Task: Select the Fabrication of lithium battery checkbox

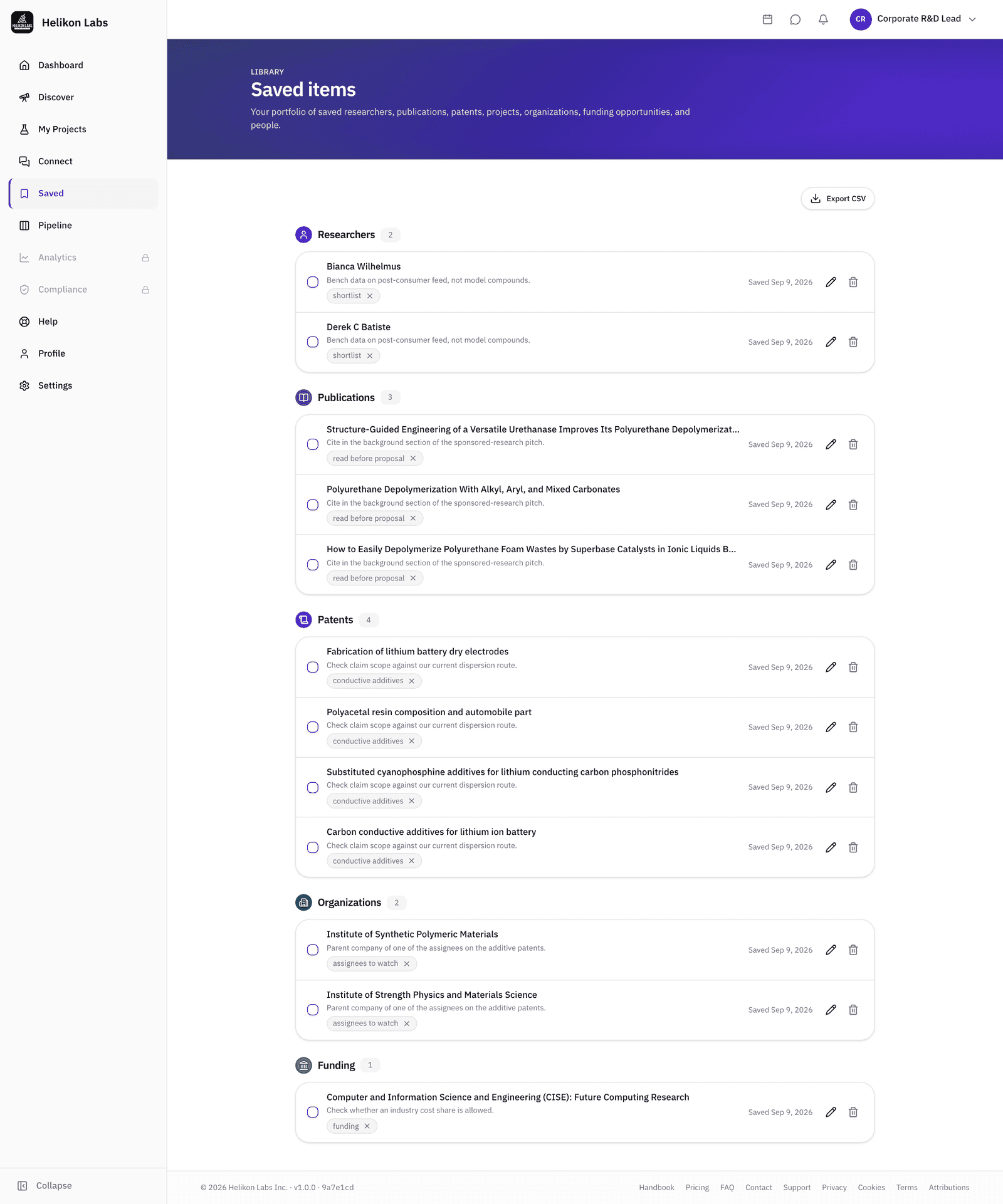Action: click(313, 667)
